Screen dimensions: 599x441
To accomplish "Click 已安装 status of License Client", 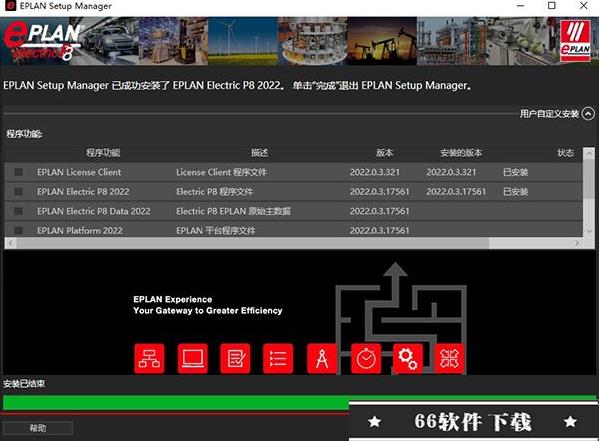I will 515,172.
